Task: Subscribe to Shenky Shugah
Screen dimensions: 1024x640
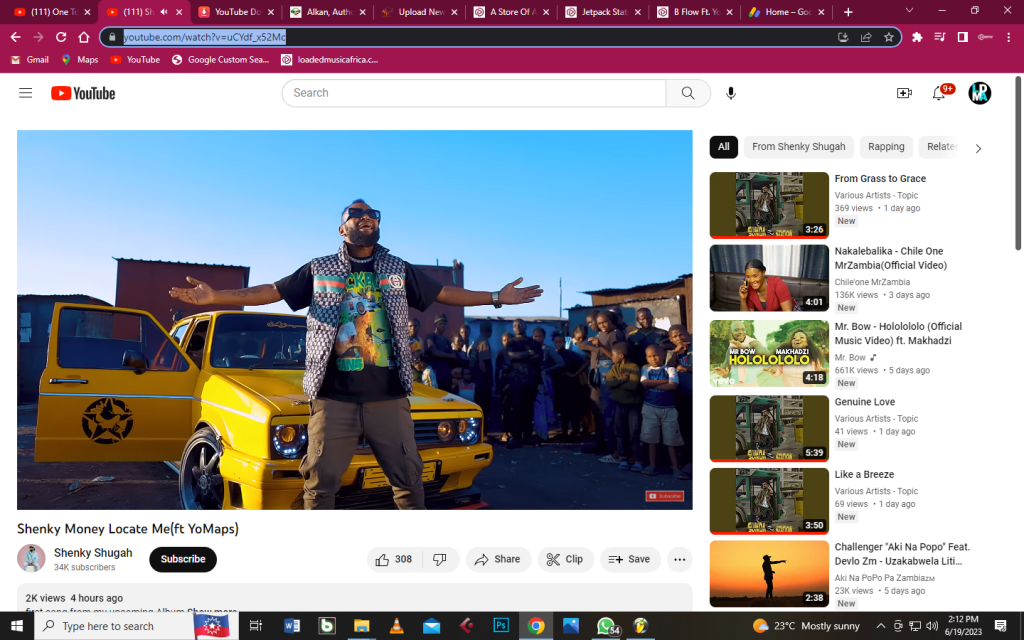Action: (183, 559)
